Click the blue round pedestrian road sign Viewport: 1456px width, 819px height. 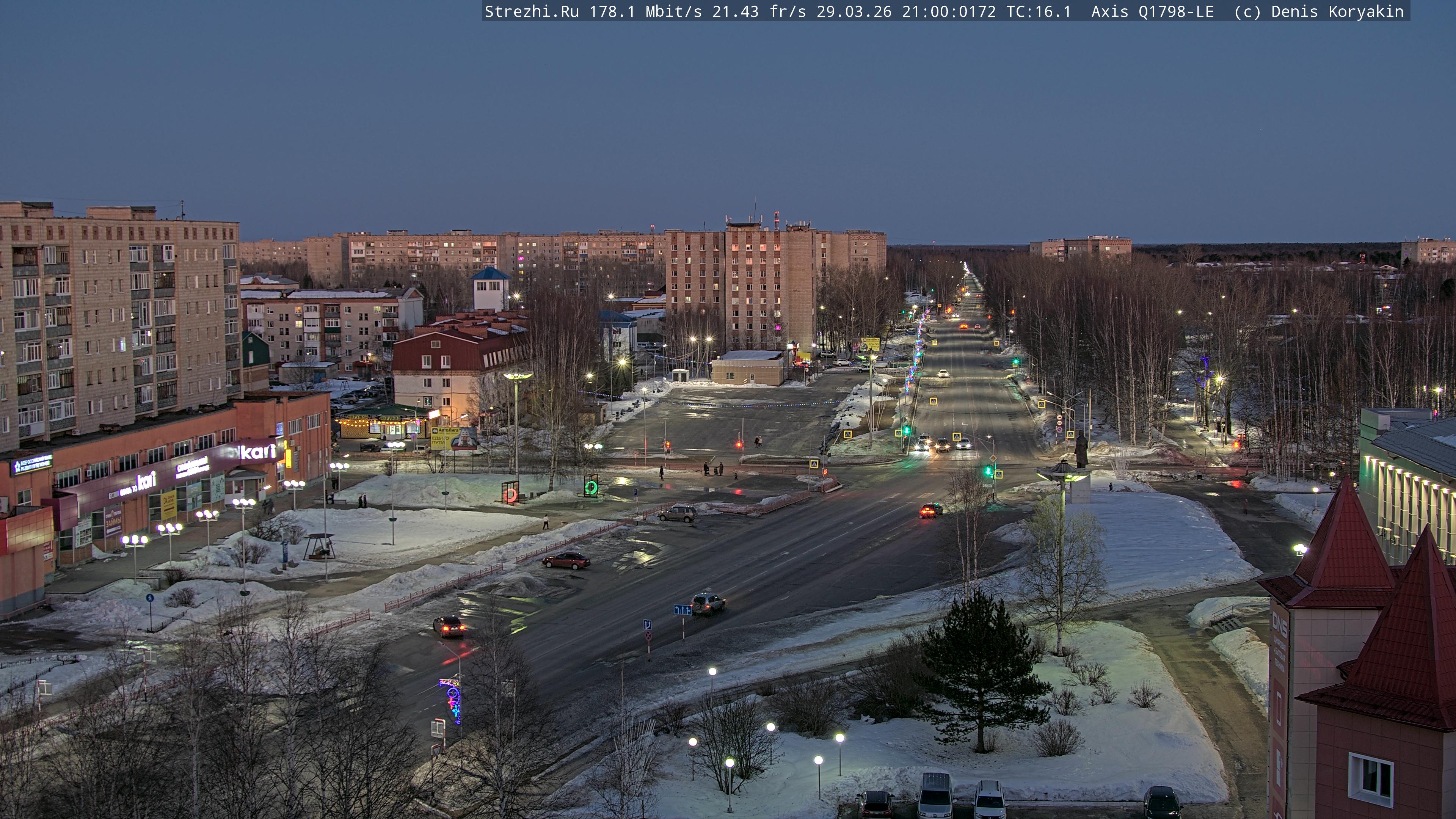(x=150, y=598)
